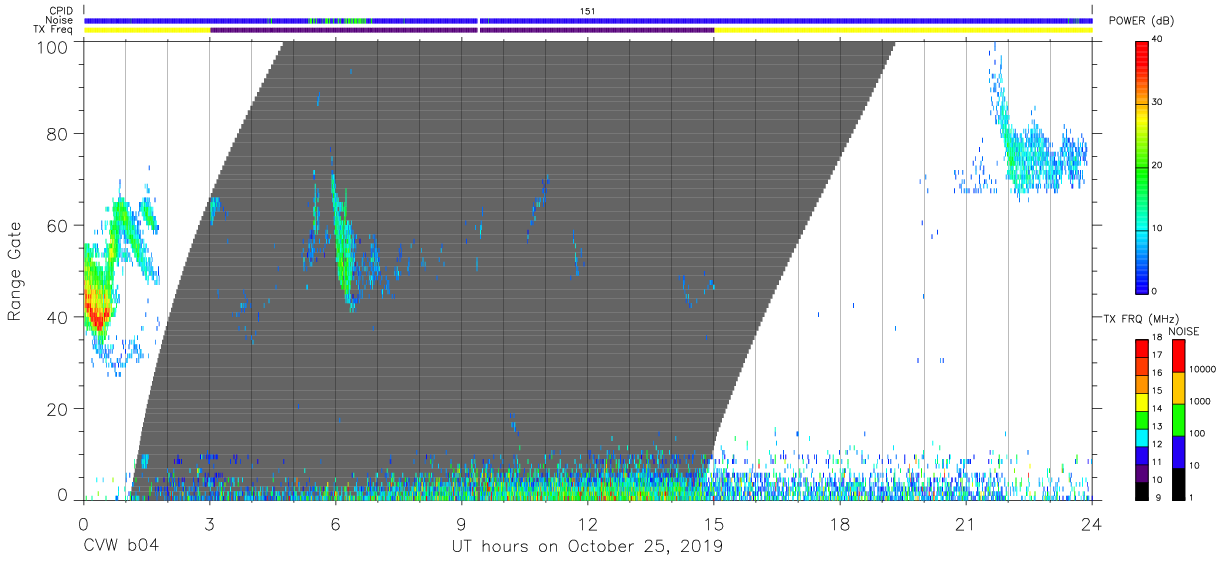Click the NOISE color scale bar
Viewport: 1228px width, 567px height.
click(x=1178, y=419)
